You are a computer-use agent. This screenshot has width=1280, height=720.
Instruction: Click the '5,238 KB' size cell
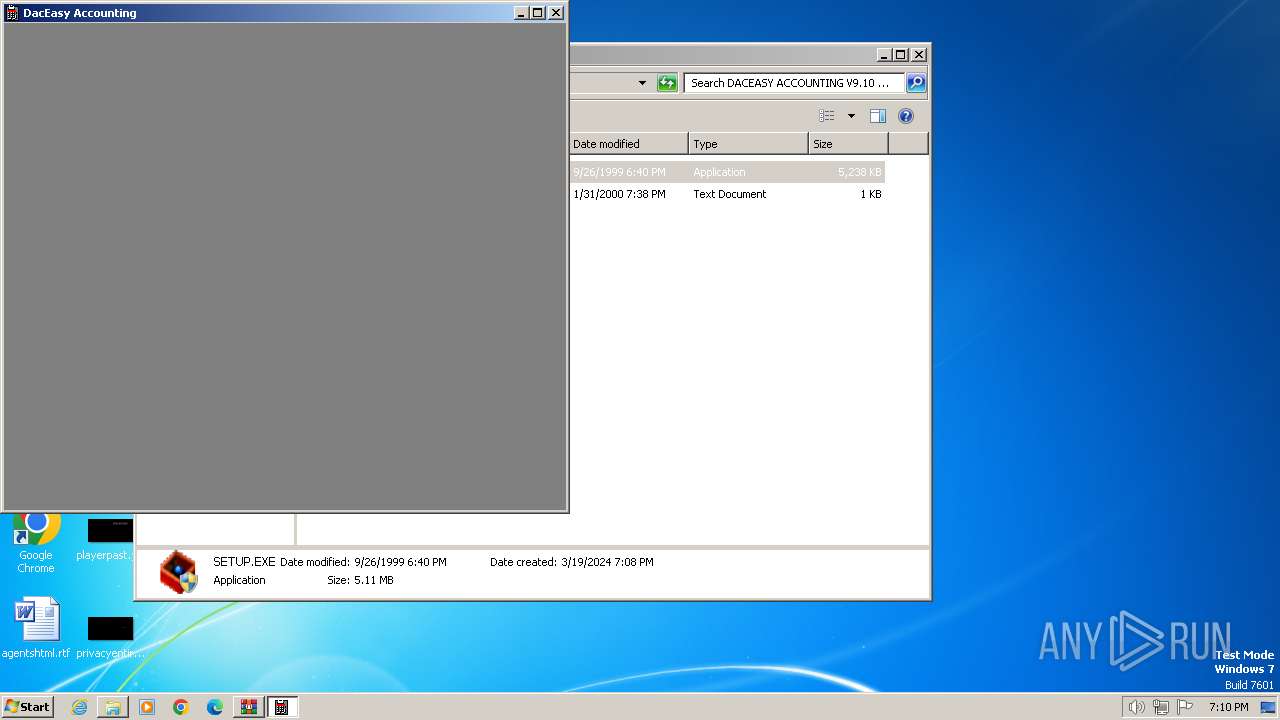pyautogui.click(x=860, y=172)
